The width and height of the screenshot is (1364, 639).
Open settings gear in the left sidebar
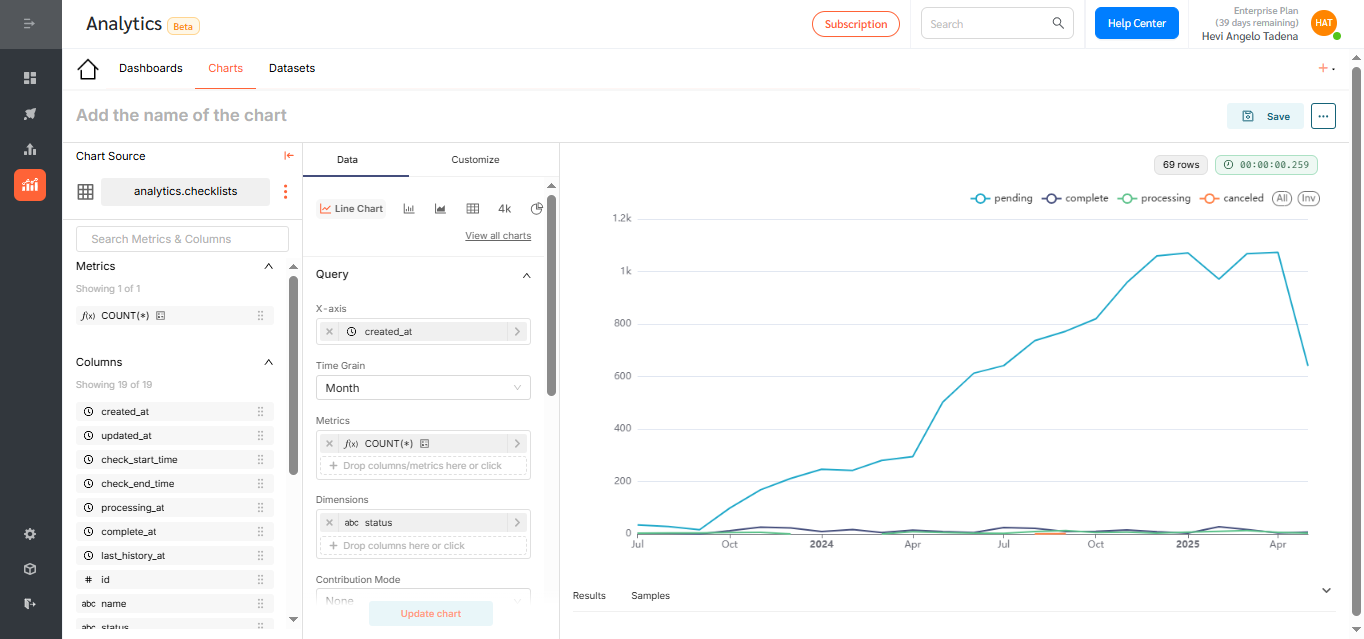pos(30,534)
